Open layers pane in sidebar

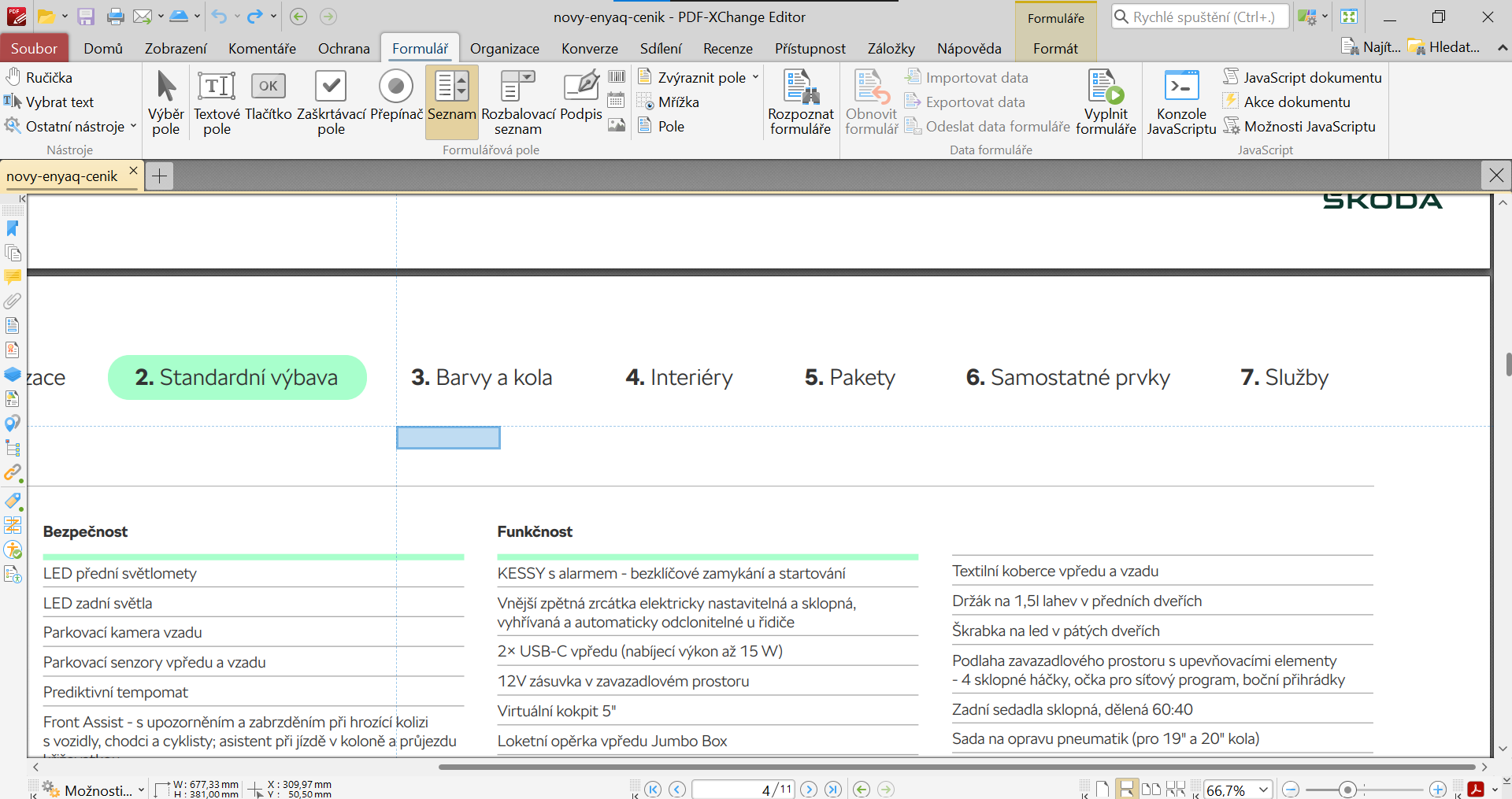point(13,374)
